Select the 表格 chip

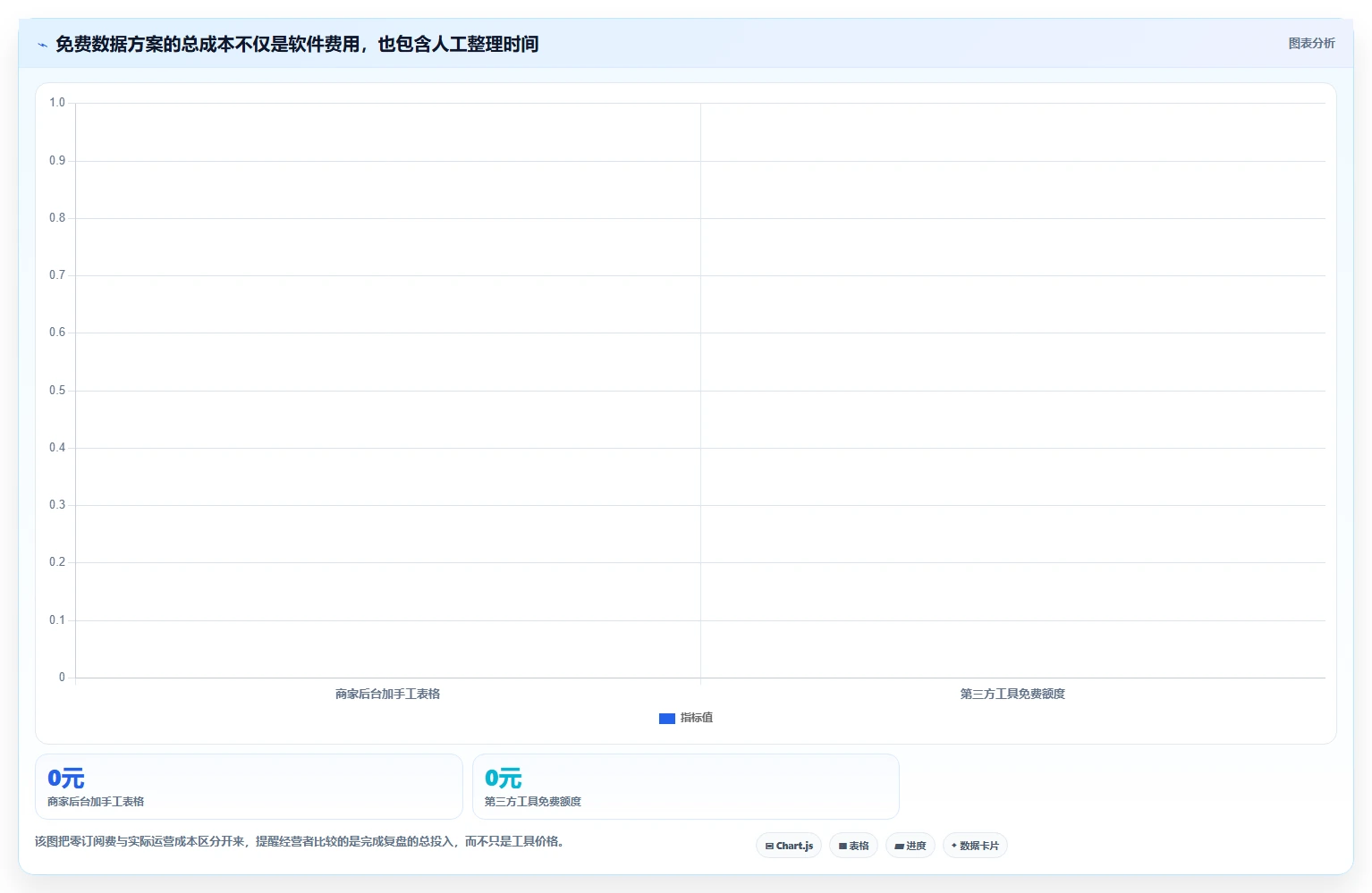[854, 846]
